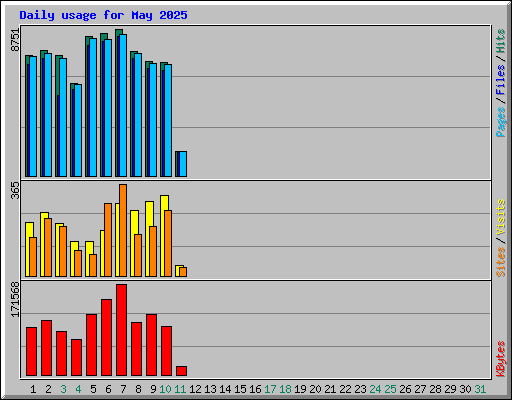This screenshot has width=512, height=400.
Task: Click the day 5 axis label
Action: (93, 389)
